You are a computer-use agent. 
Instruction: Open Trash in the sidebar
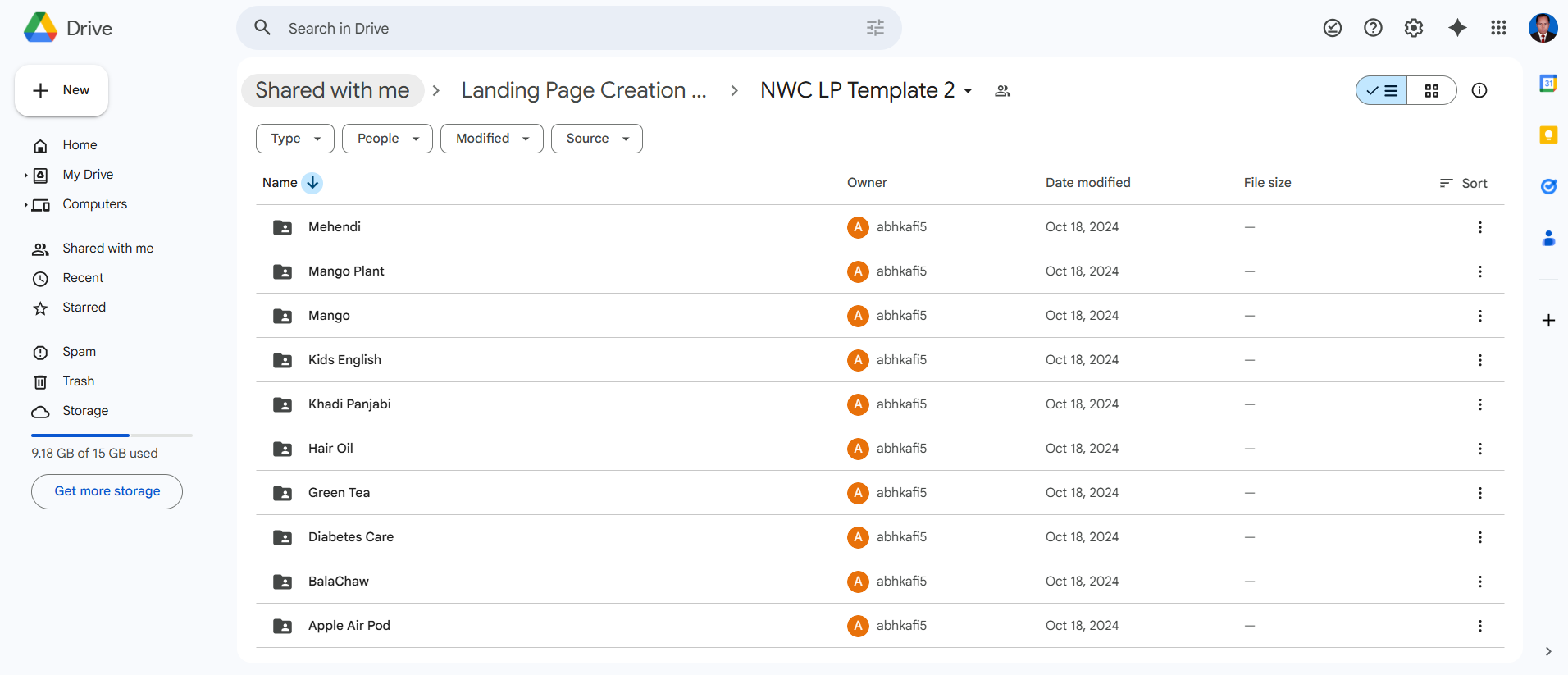(78, 381)
